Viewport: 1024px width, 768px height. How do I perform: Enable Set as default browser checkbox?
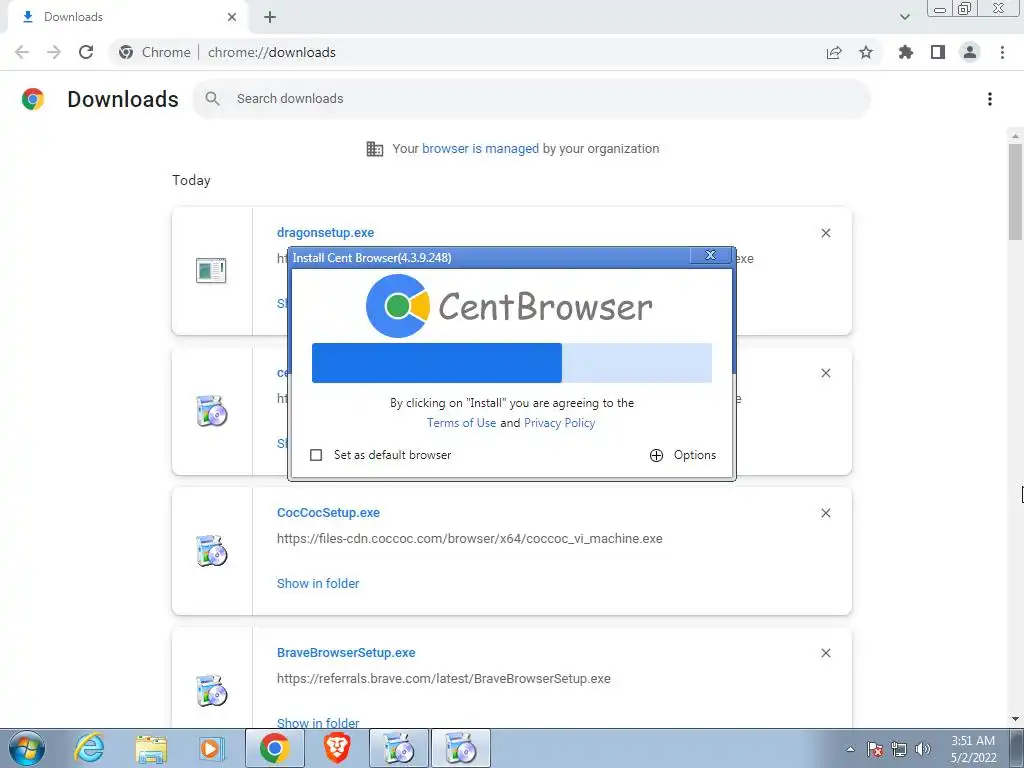pyautogui.click(x=316, y=455)
